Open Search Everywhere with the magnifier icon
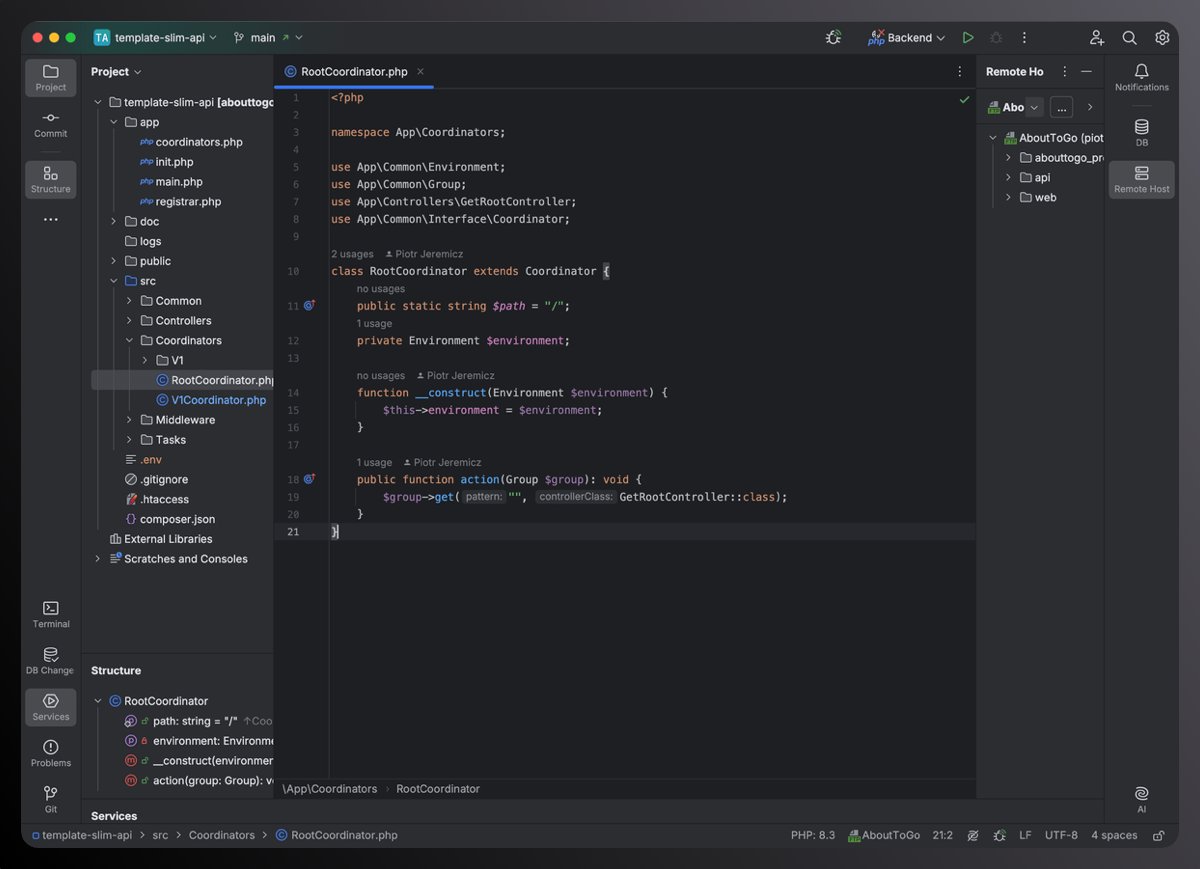Viewport: 1200px width, 869px height. coord(1129,37)
